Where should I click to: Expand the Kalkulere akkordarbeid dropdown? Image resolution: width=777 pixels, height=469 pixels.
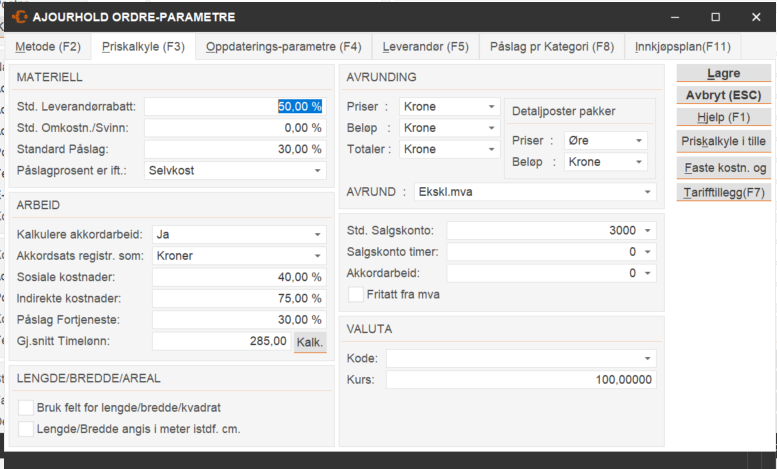(x=318, y=234)
